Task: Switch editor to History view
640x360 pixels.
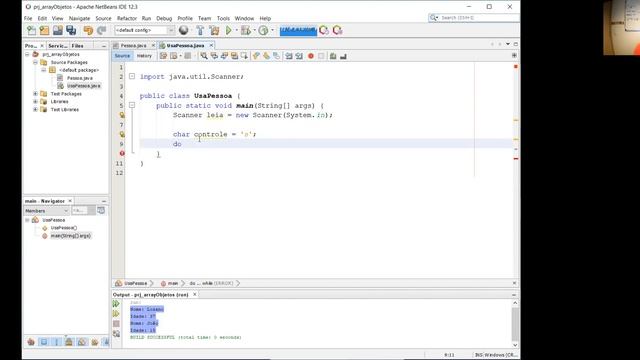Action: [x=144, y=56]
